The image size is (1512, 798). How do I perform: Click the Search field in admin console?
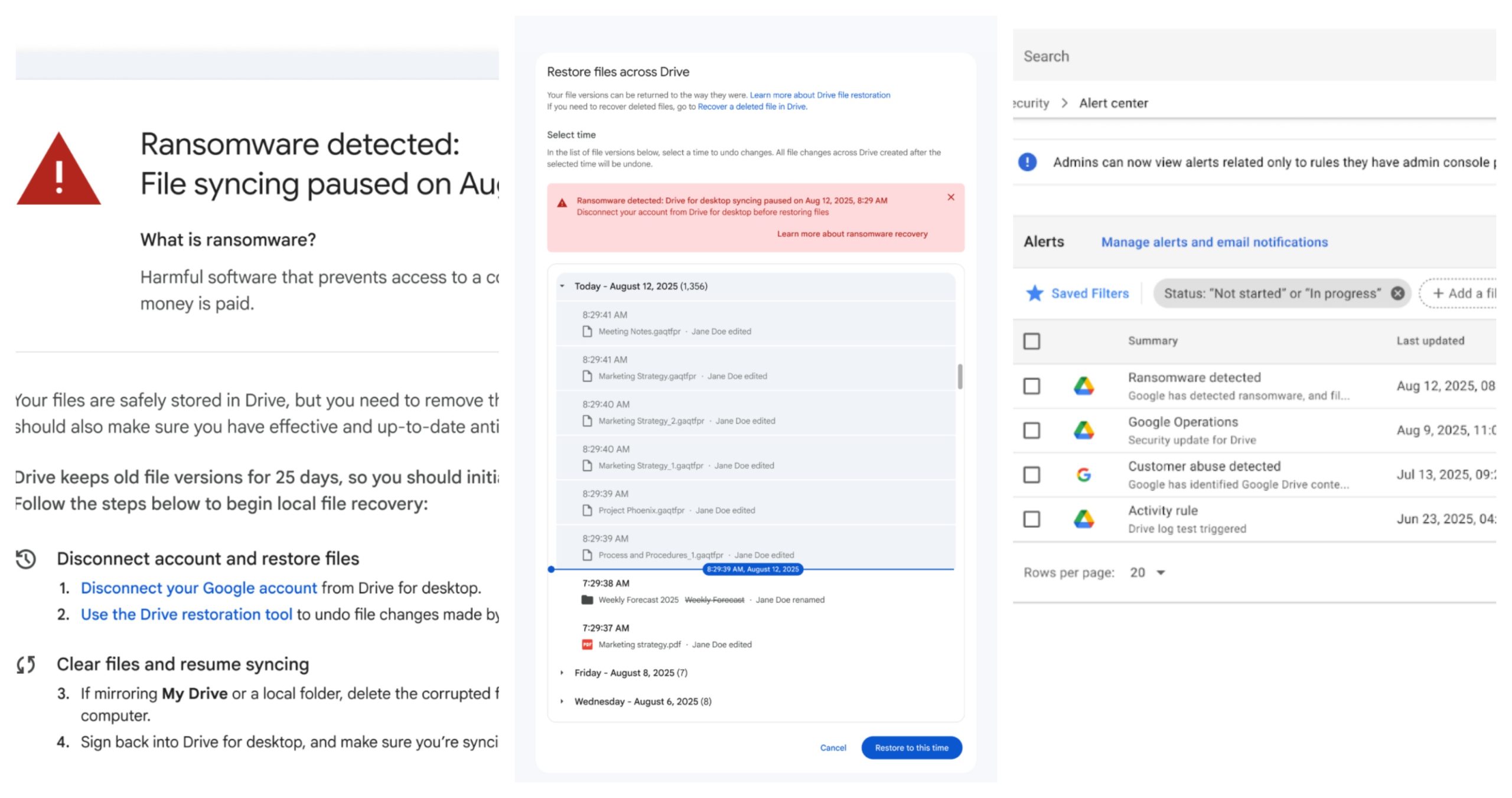click(x=1252, y=56)
